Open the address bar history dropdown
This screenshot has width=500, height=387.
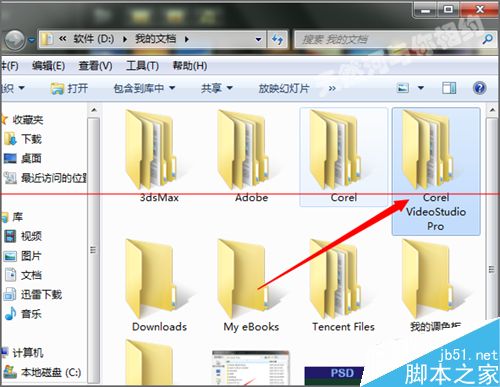[258, 39]
